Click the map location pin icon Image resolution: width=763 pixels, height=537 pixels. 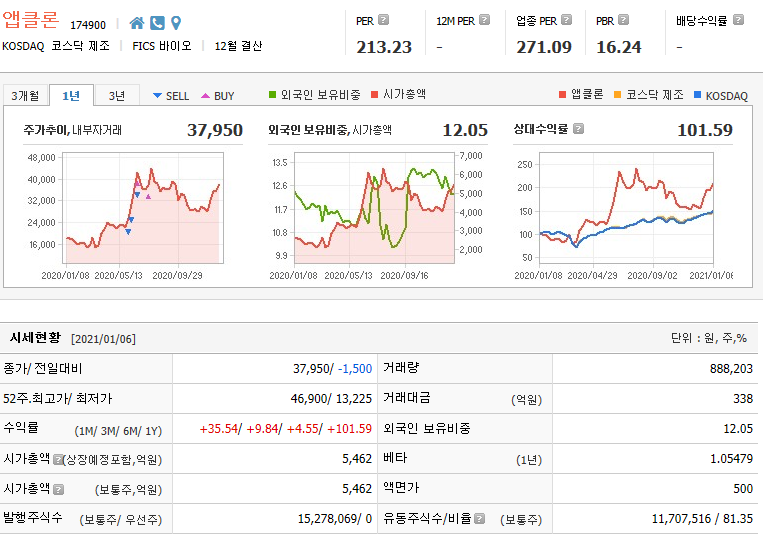176,23
